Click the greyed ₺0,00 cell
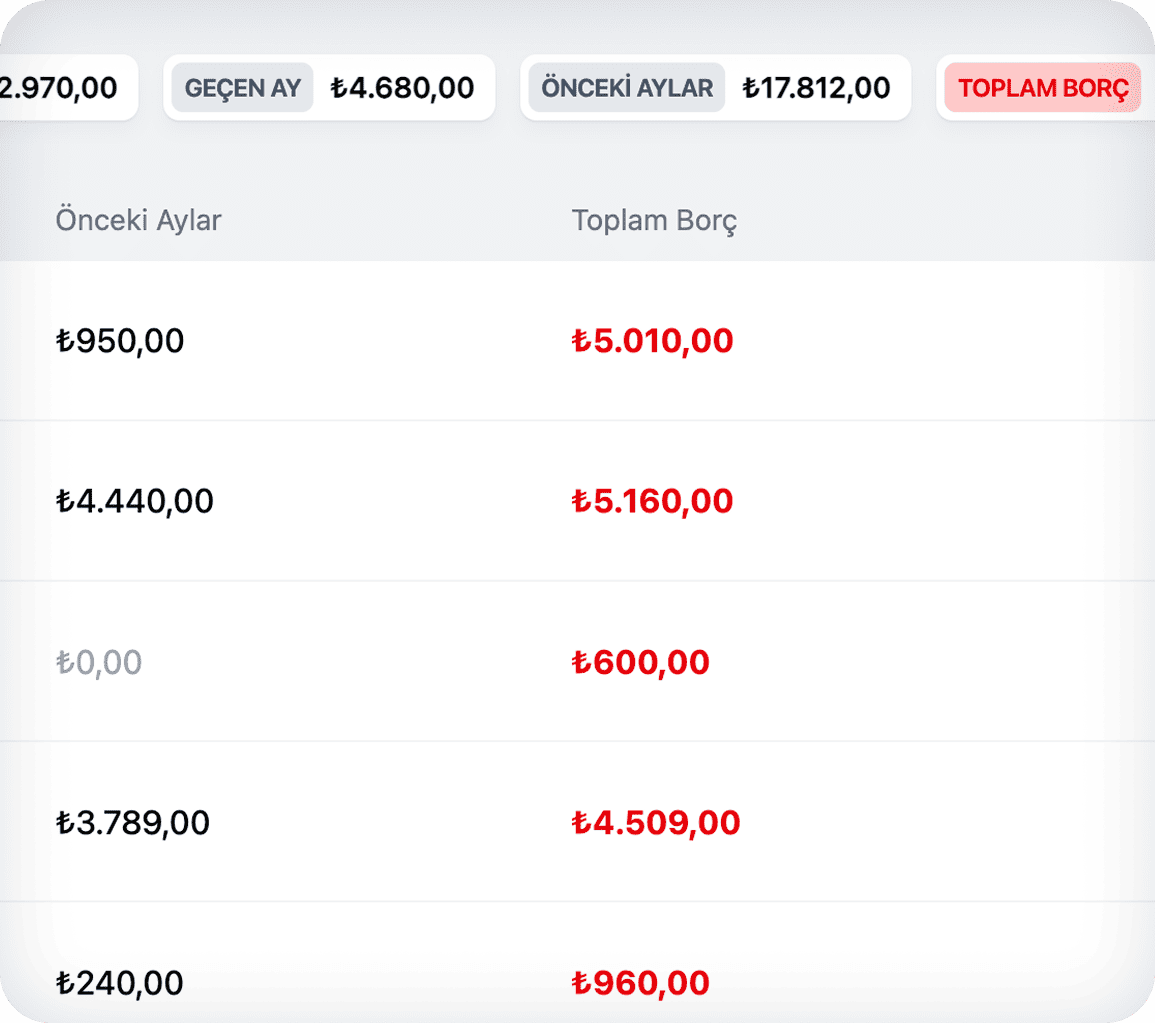 point(99,662)
